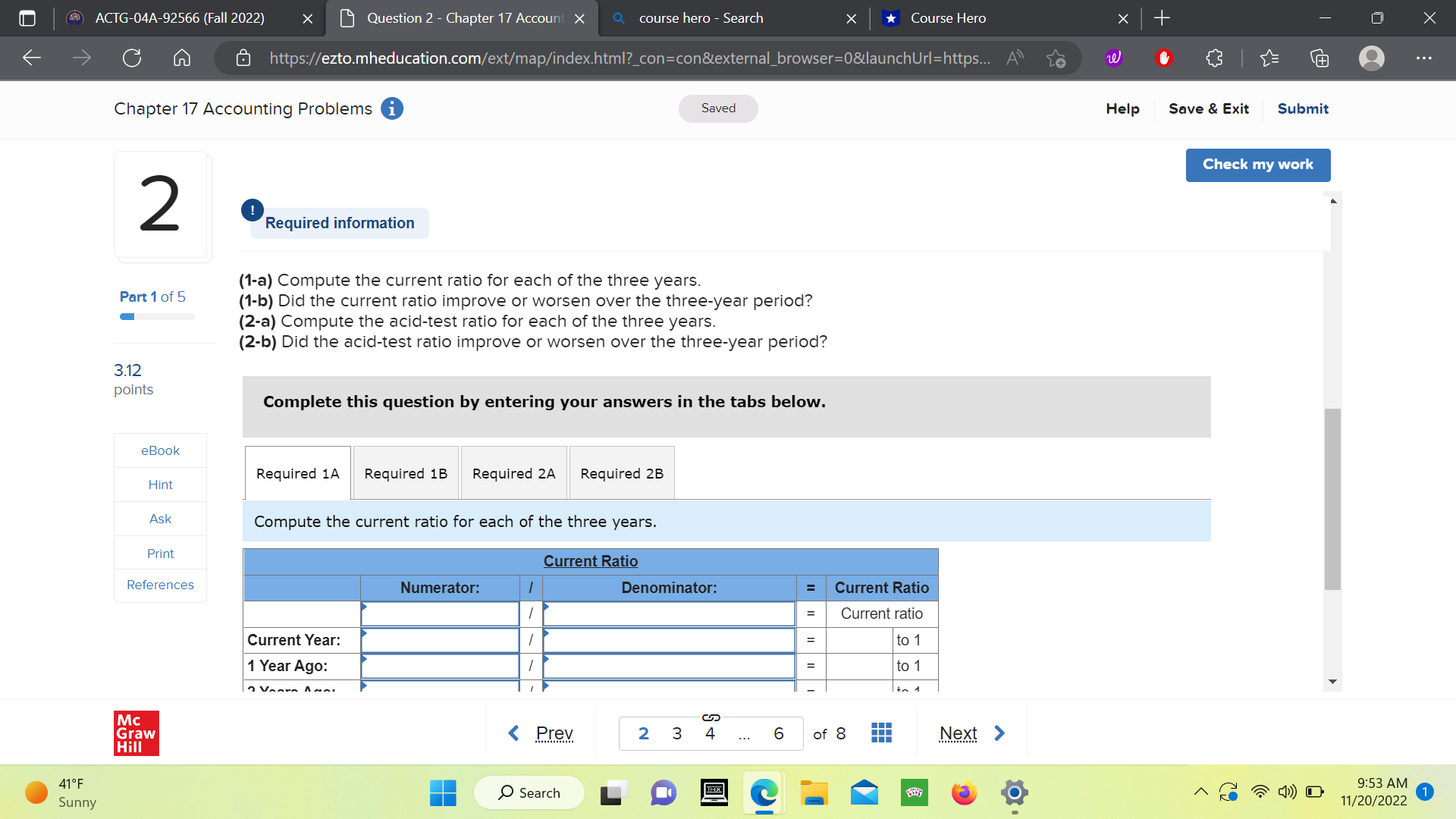Screen dimensions: 1456x819
Task: Open the browser settings ellipsis menu
Action: [1424, 58]
